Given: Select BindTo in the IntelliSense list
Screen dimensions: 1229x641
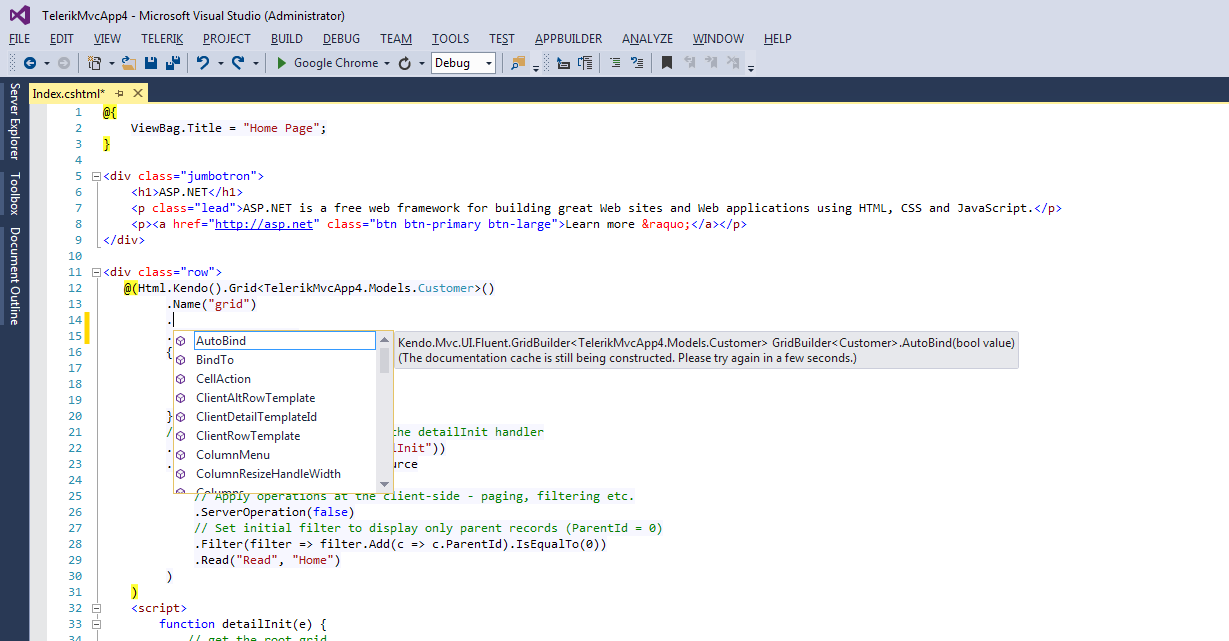Looking at the screenshot, I should [275, 360].
